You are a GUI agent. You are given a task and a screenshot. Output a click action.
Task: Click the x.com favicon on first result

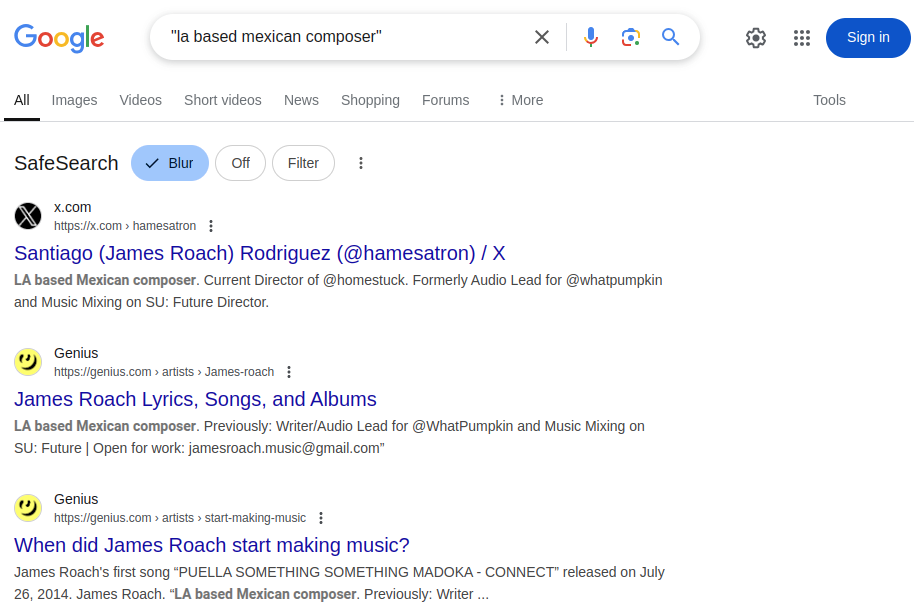(x=28, y=216)
